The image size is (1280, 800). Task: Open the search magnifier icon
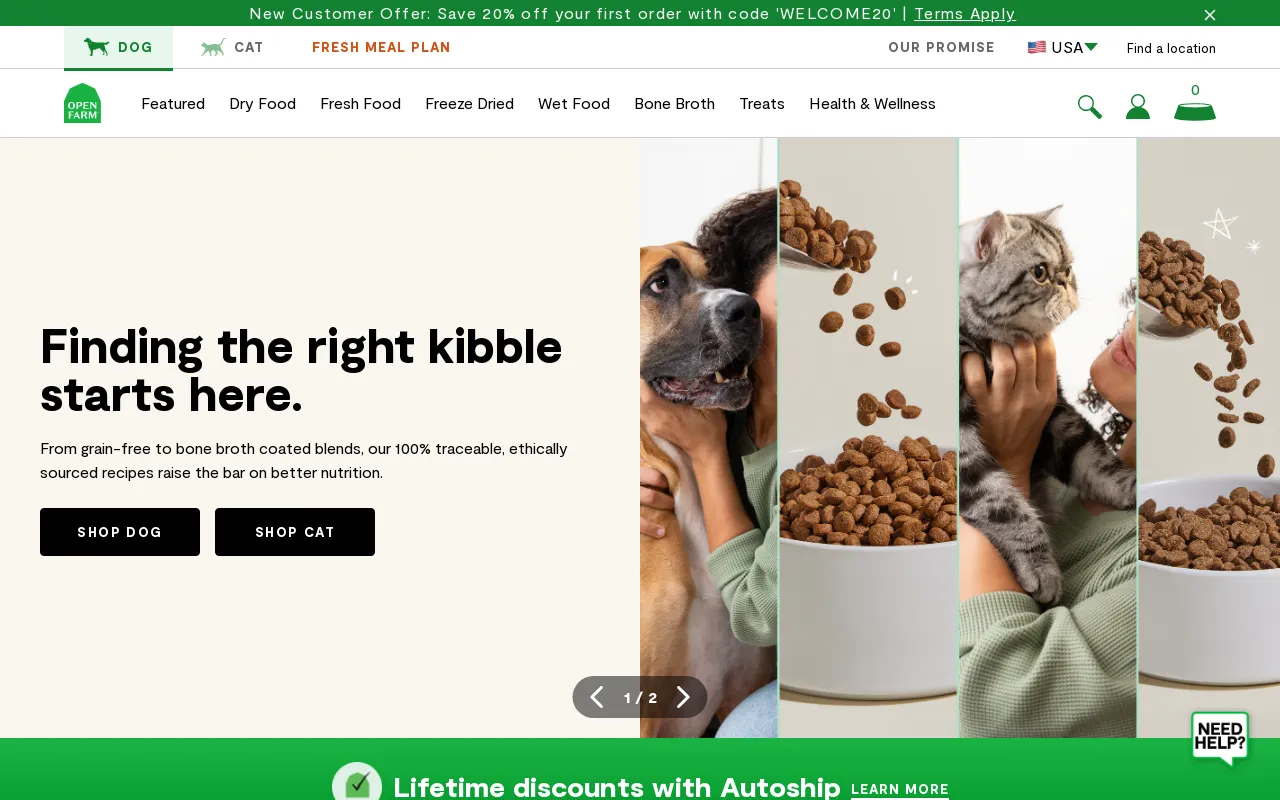1090,107
